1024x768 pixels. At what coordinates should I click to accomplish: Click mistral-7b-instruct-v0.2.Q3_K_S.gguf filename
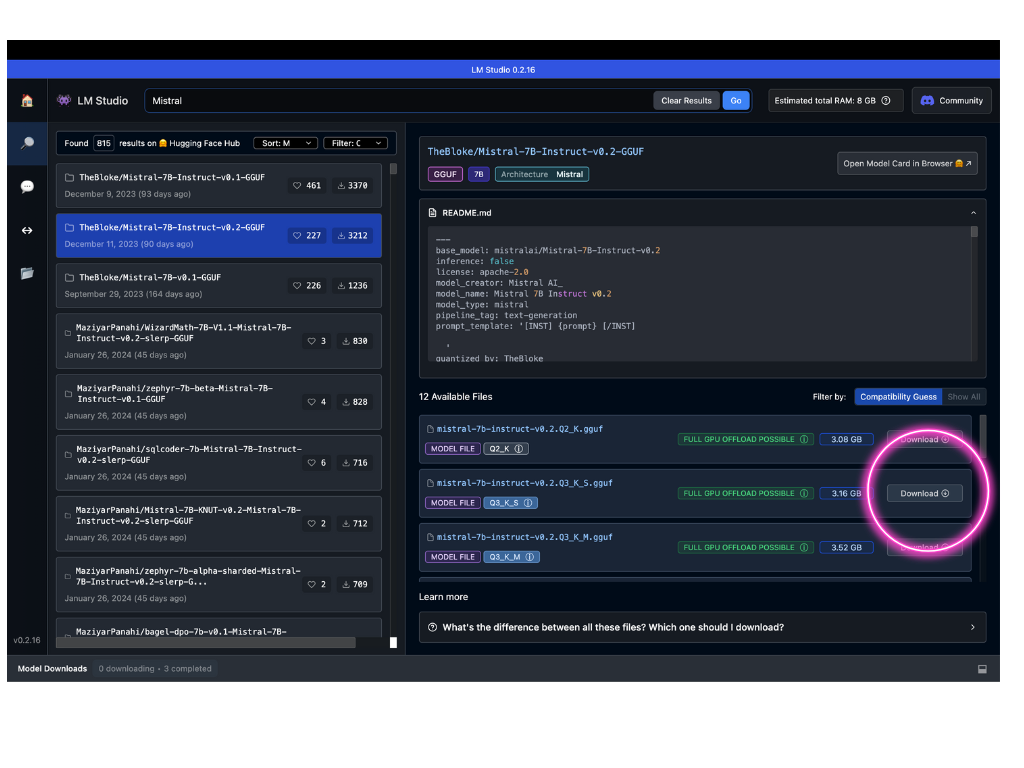coord(524,483)
